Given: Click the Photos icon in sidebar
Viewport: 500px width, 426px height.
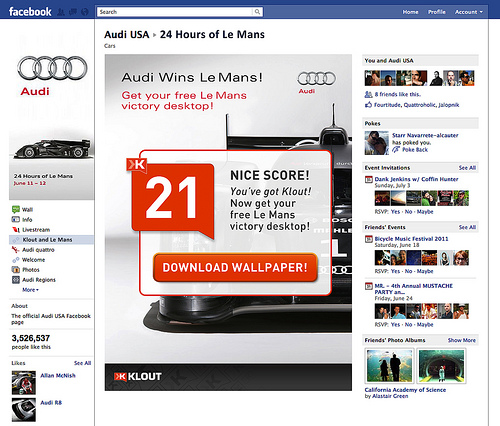Looking at the screenshot, I should (x=16, y=270).
